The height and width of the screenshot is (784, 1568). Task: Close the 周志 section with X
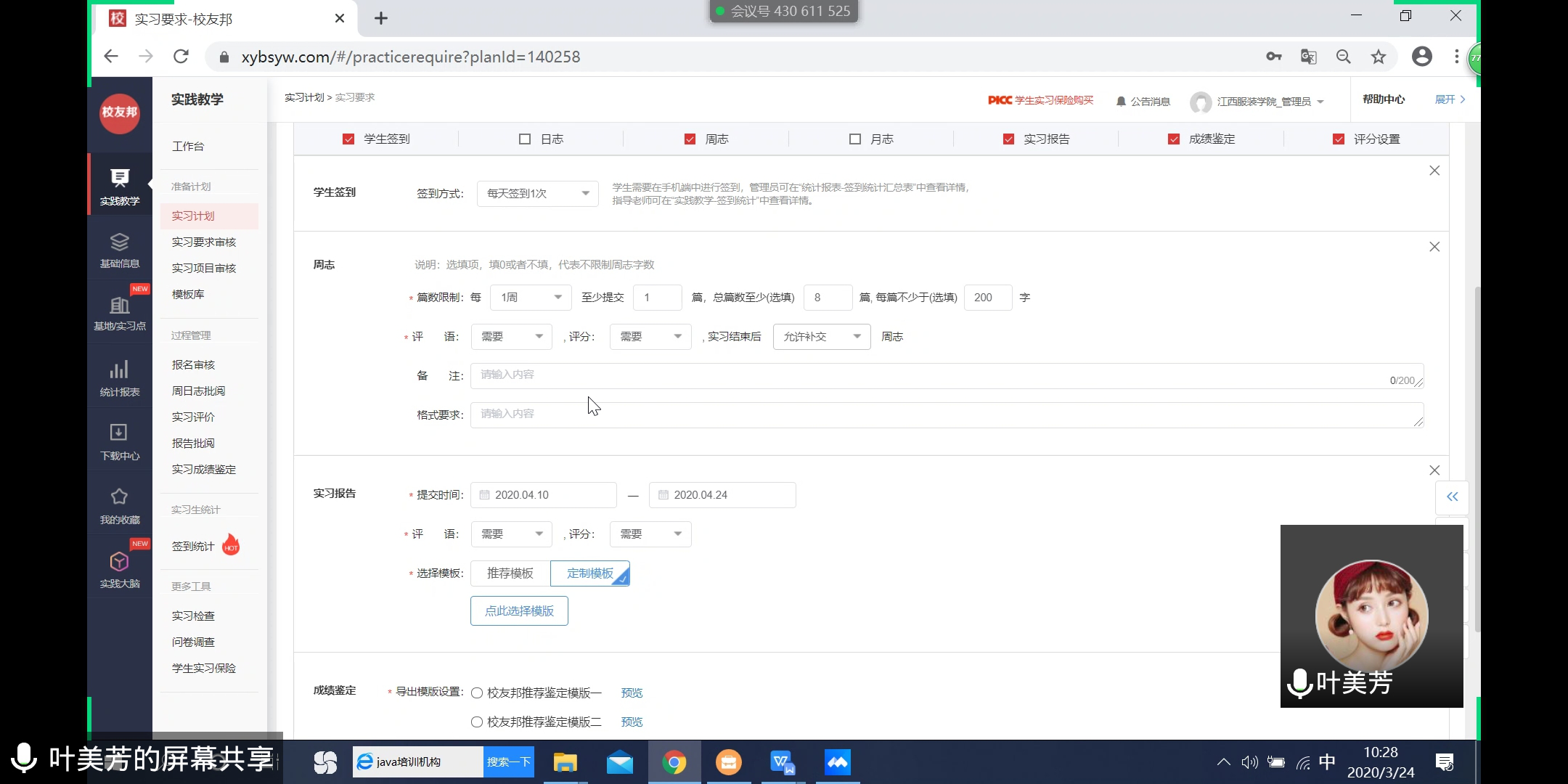(x=1434, y=247)
